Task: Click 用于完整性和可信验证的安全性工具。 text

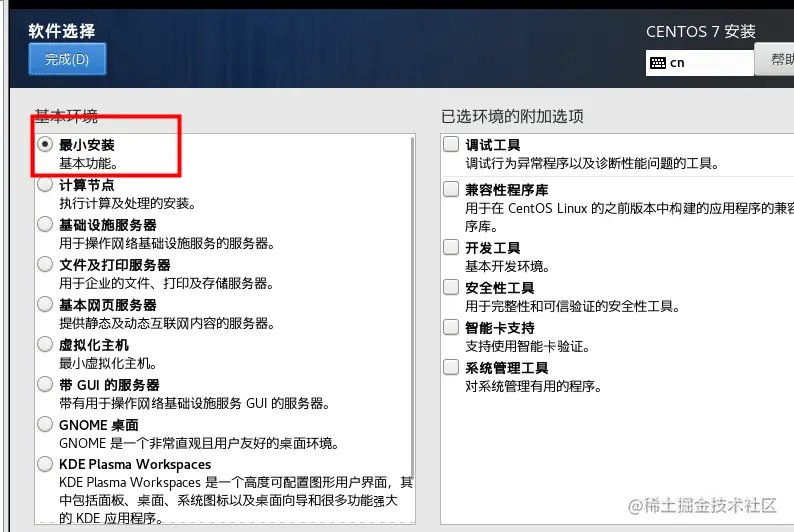Action: coord(573,306)
